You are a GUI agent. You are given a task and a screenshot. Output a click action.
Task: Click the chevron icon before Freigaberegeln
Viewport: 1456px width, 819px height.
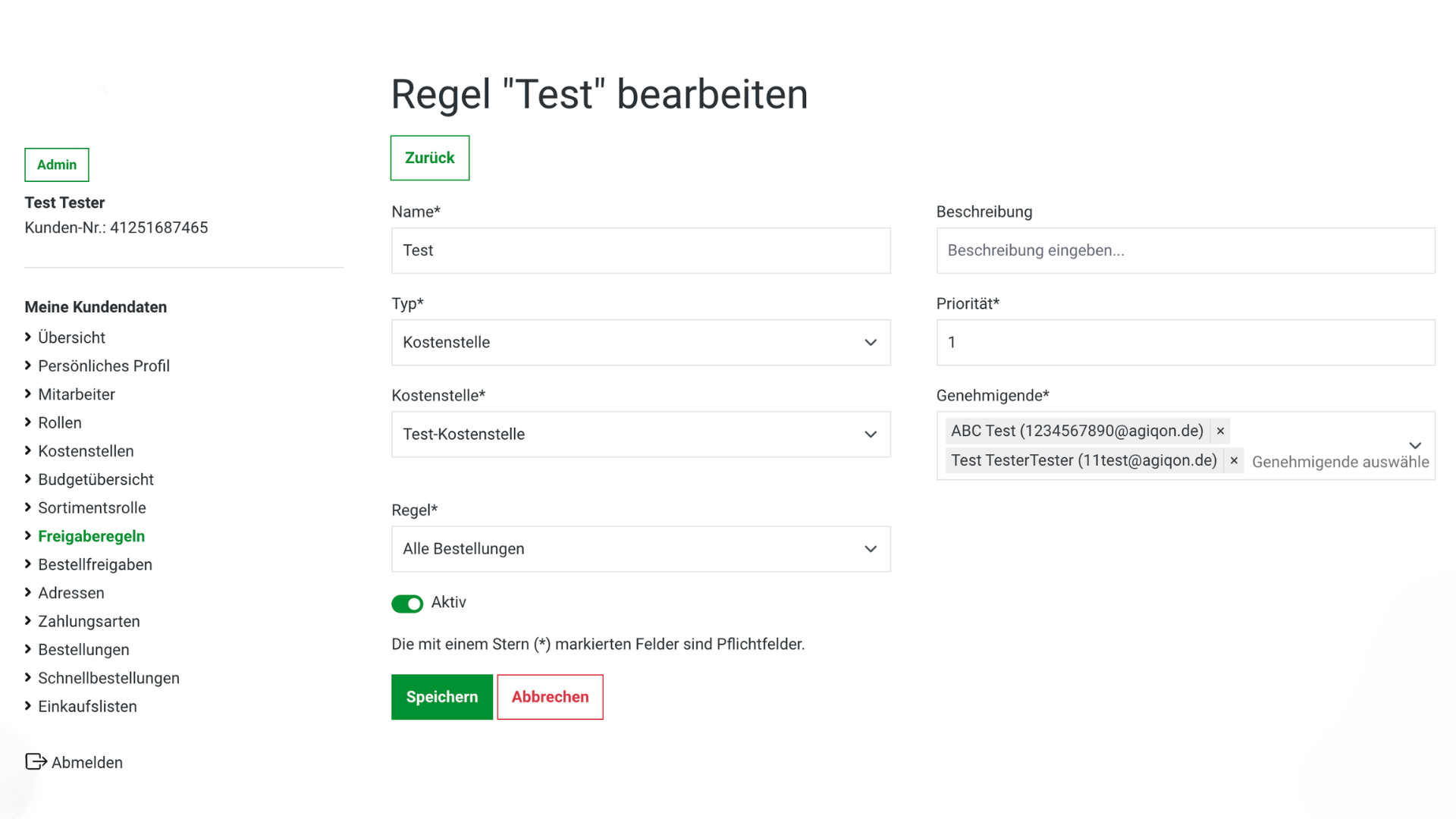point(28,535)
